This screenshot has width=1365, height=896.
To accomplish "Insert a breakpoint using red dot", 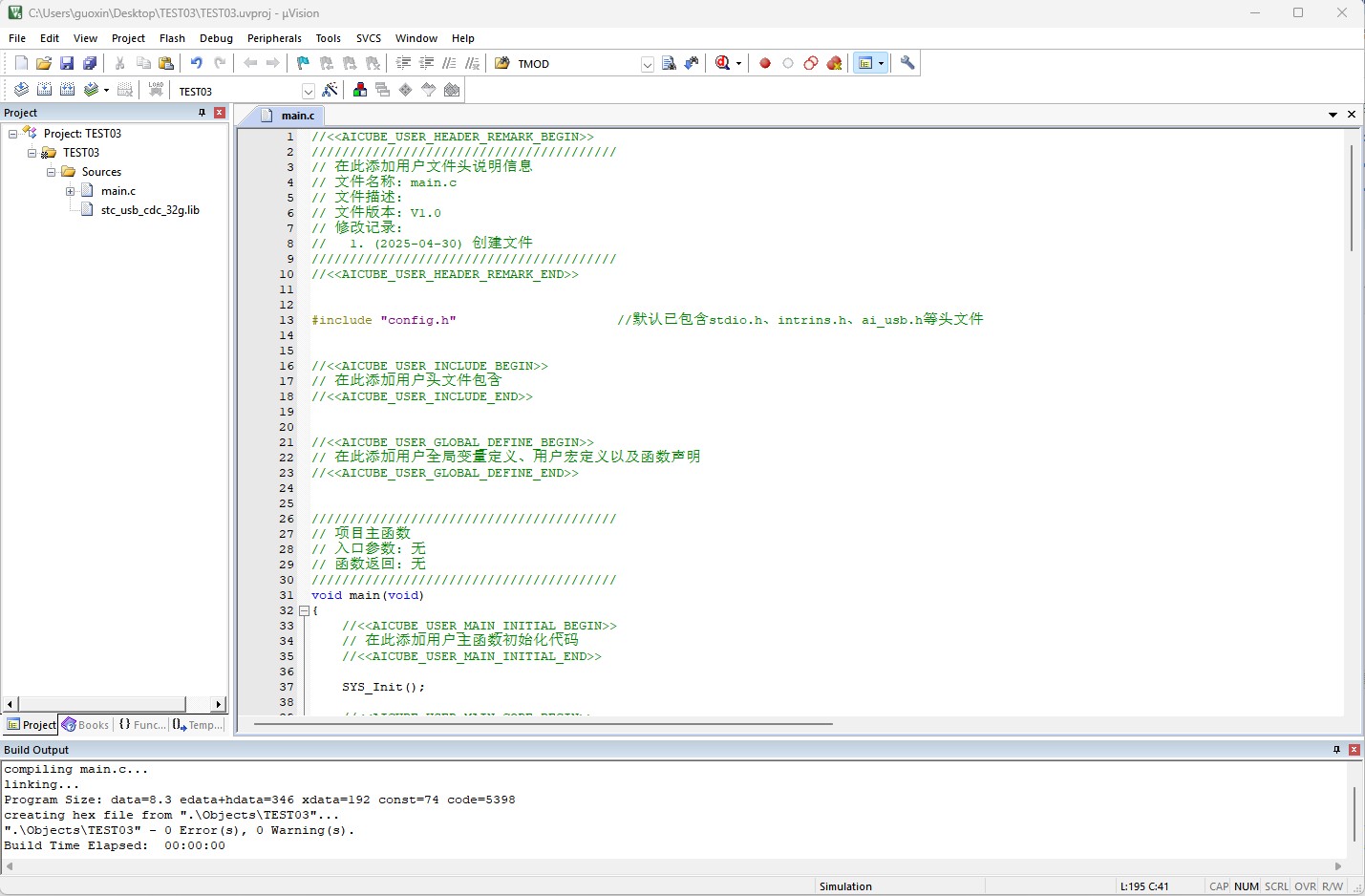I will (765, 63).
